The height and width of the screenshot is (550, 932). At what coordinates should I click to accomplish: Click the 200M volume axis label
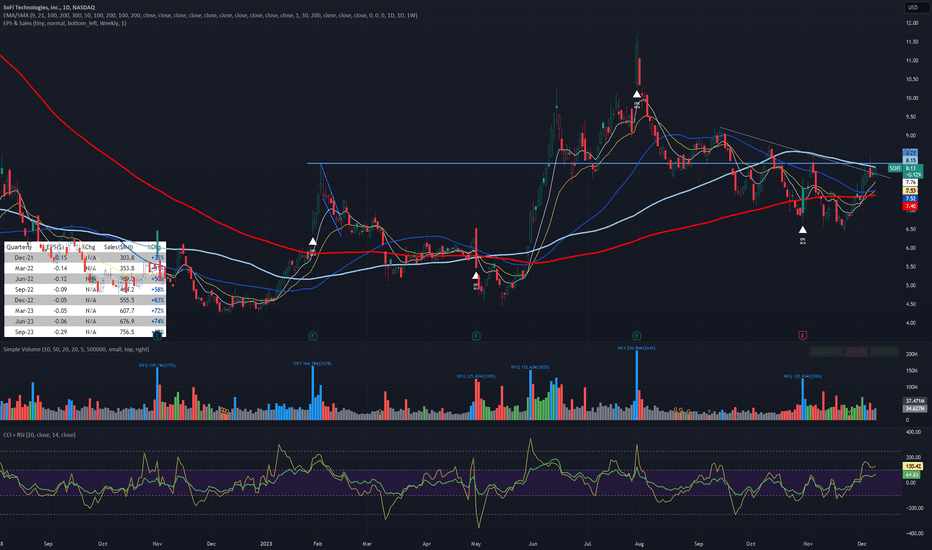912,354
